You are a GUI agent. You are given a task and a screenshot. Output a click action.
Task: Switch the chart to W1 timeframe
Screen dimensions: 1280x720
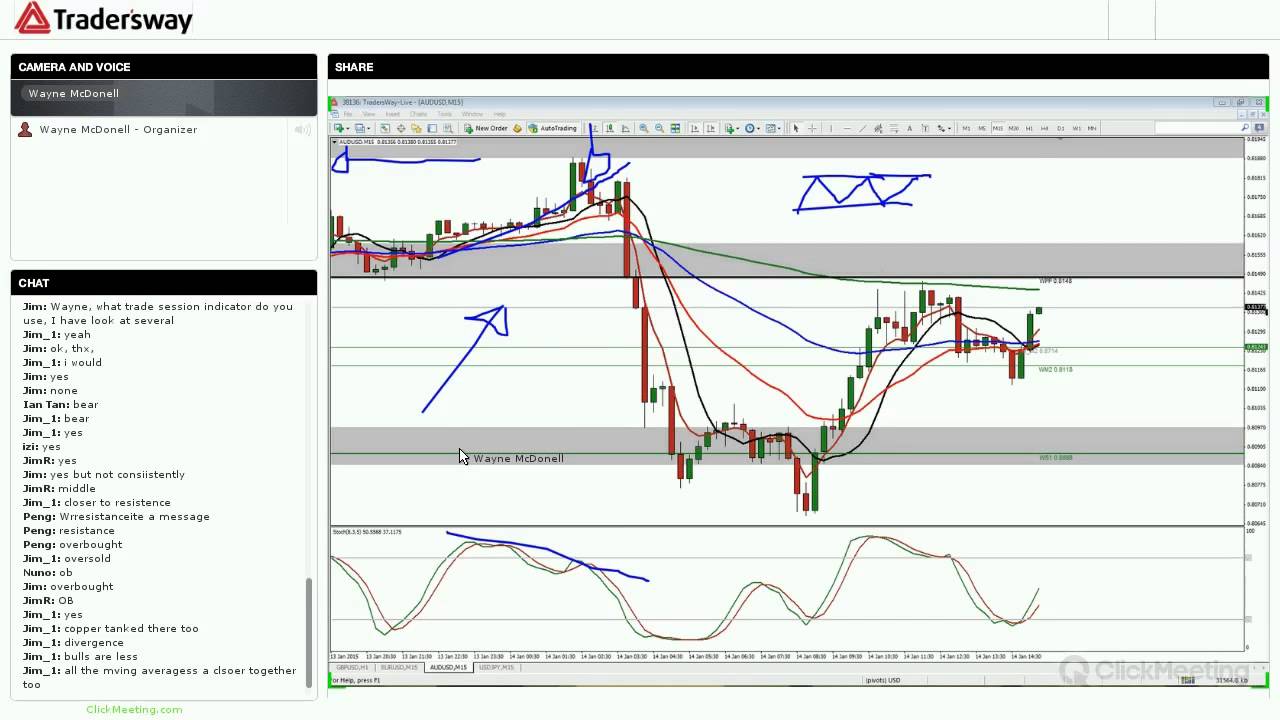(1076, 128)
